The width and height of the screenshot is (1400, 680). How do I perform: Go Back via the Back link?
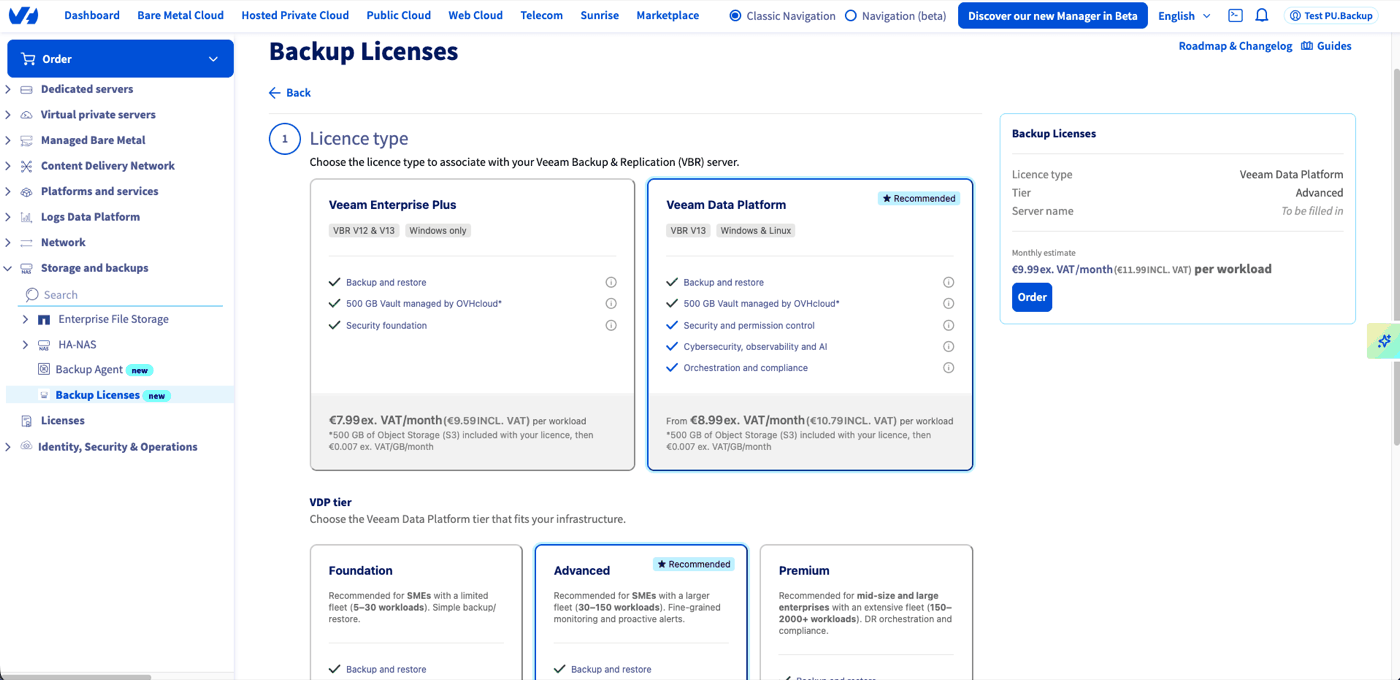[290, 93]
